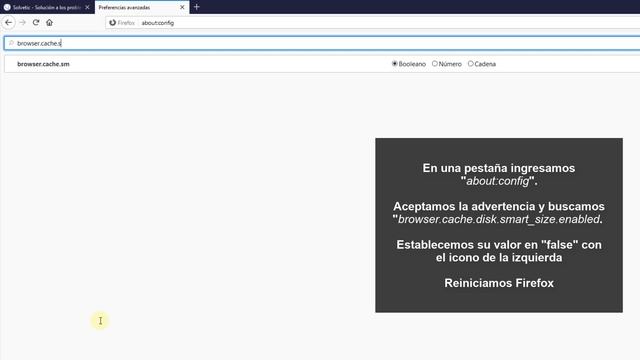640x360 pixels.
Task: Select the Booleano radio option
Action: [394, 64]
